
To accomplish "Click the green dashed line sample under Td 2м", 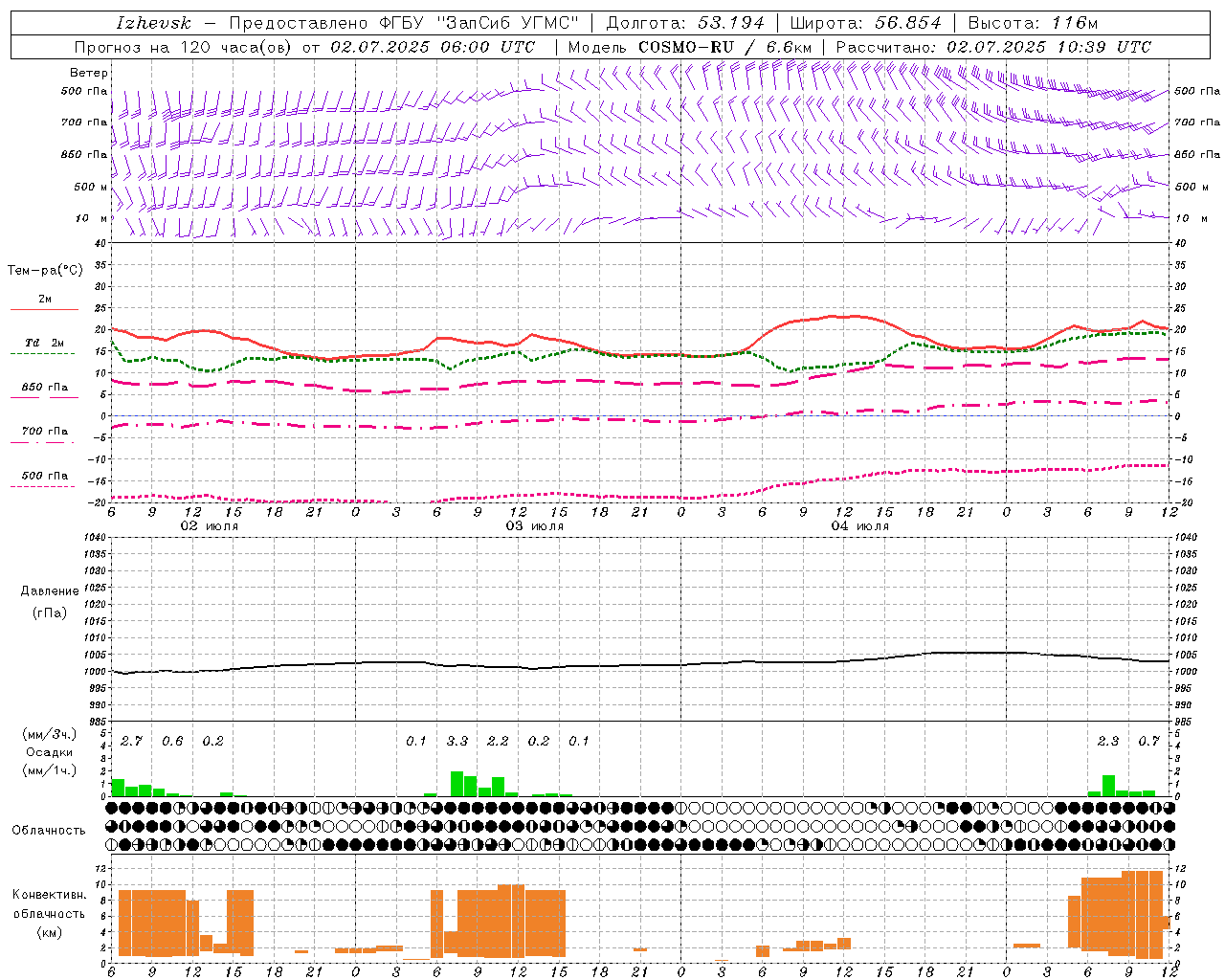I will click(43, 354).
